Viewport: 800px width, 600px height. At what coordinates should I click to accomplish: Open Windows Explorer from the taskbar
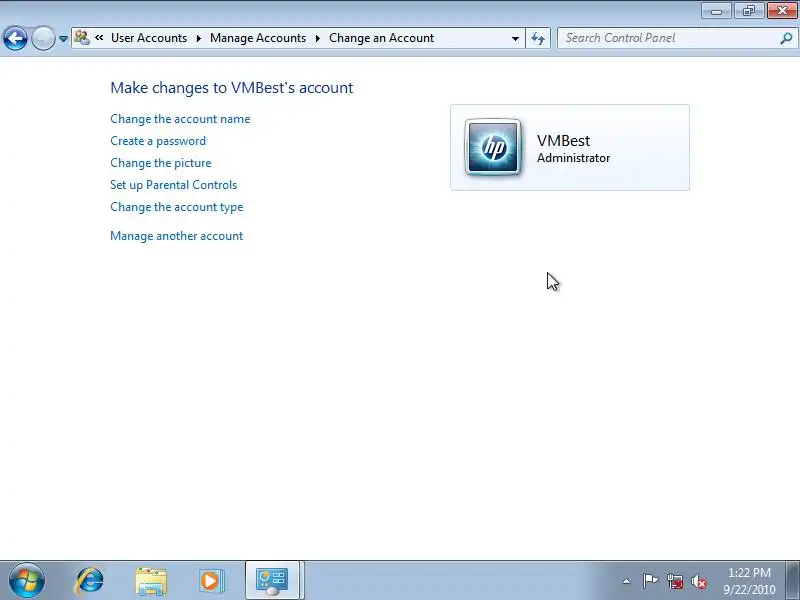tap(151, 581)
